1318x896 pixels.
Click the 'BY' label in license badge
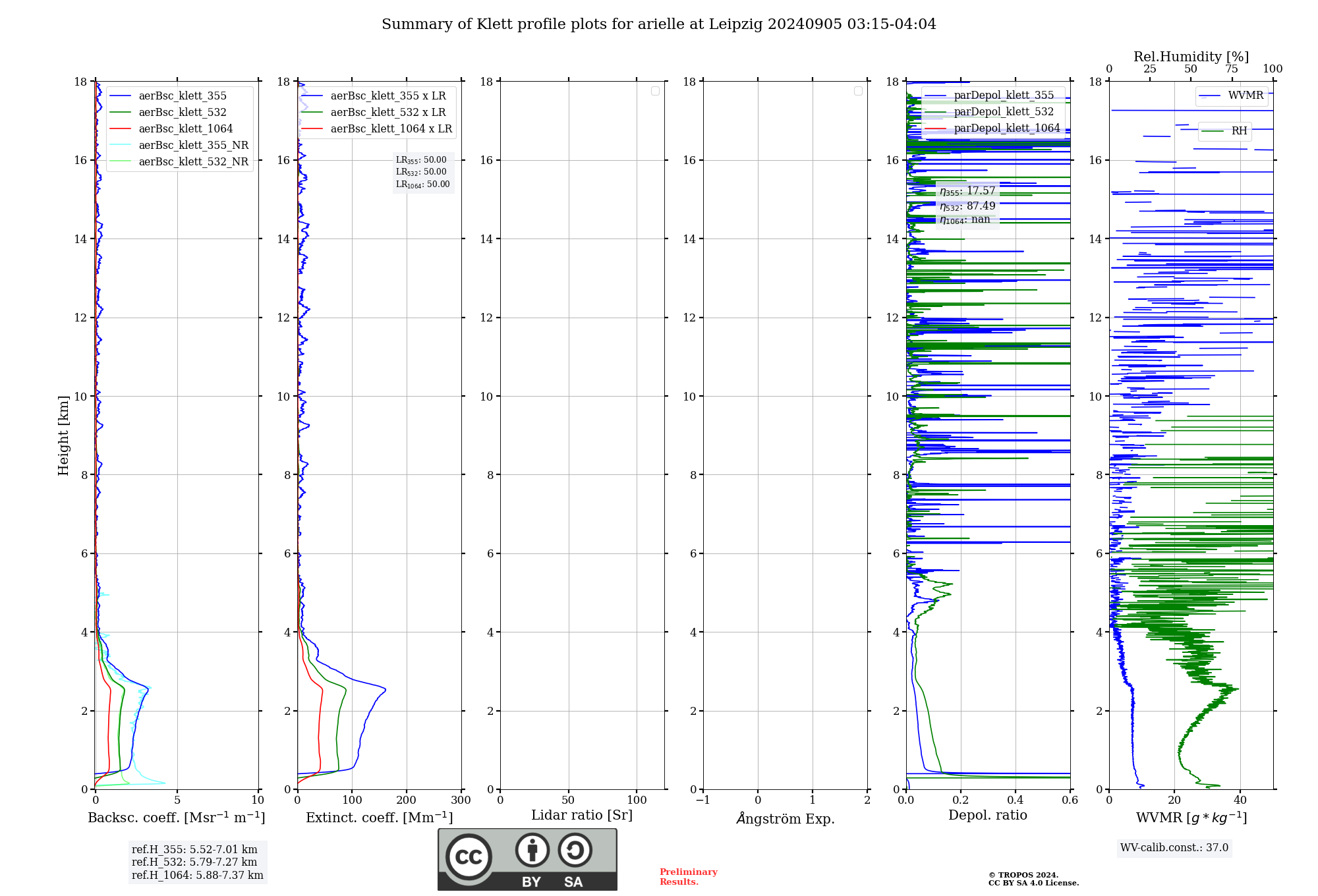point(532,882)
